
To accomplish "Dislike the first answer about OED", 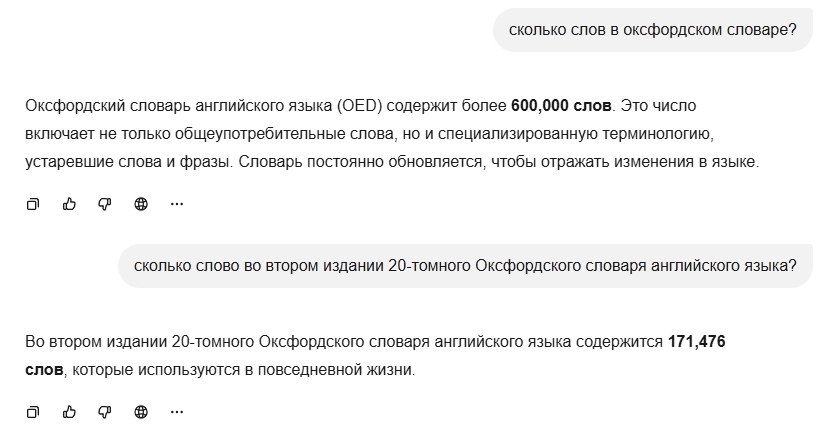I will (x=105, y=204).
